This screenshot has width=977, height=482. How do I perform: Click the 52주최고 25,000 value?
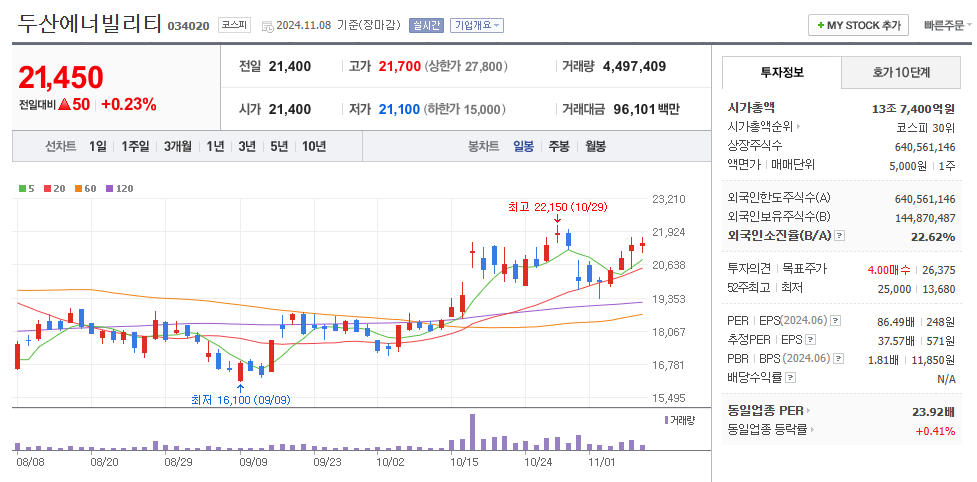click(895, 288)
